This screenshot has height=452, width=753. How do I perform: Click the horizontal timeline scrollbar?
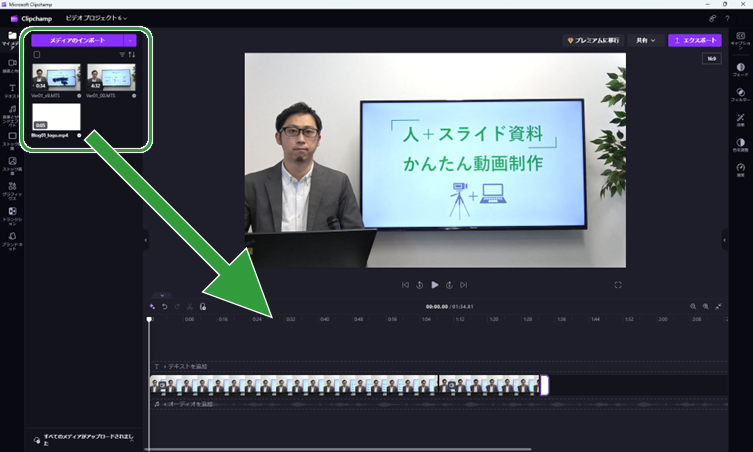337,450
